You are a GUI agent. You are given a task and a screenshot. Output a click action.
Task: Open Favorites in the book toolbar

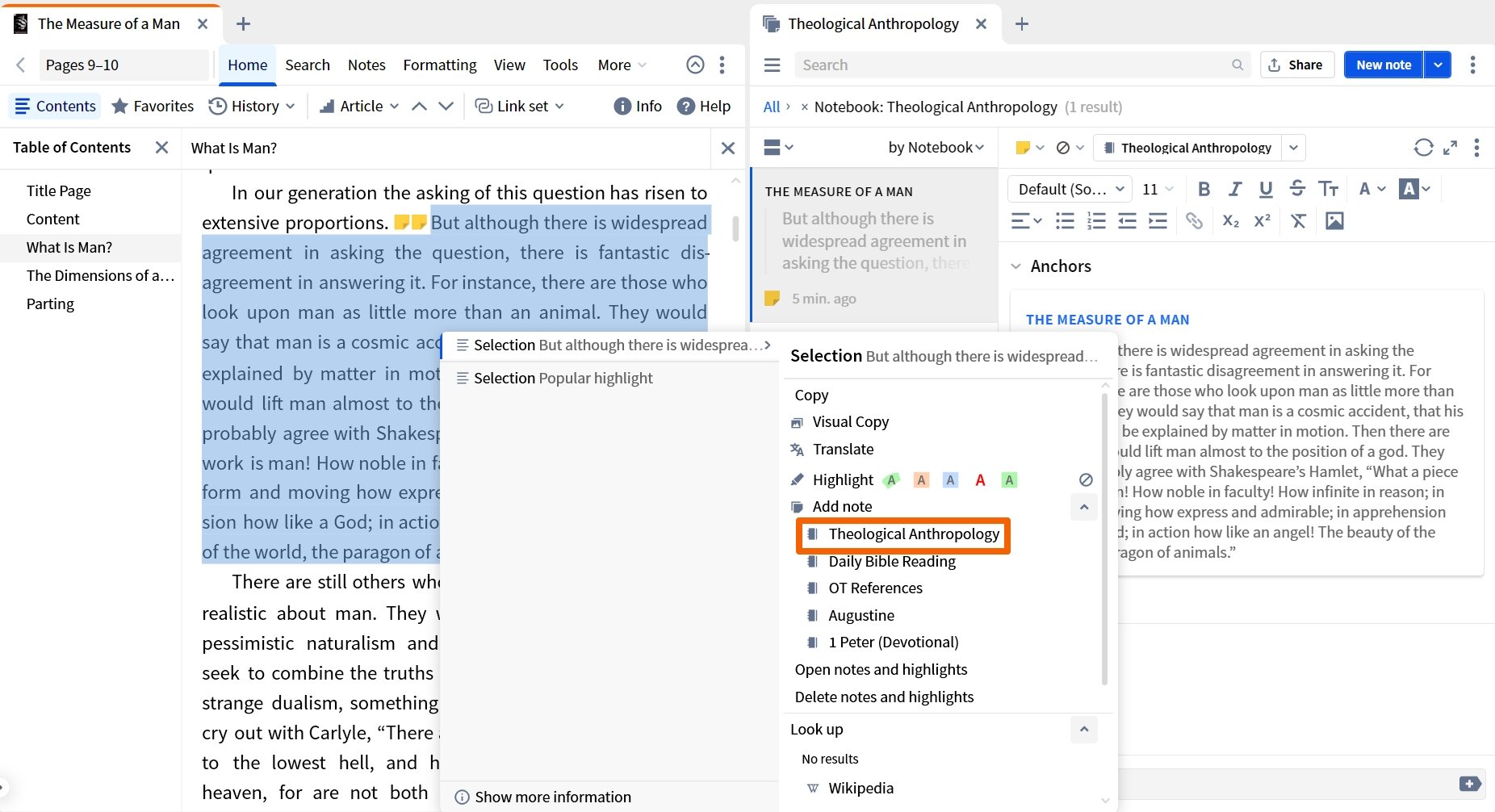point(153,107)
